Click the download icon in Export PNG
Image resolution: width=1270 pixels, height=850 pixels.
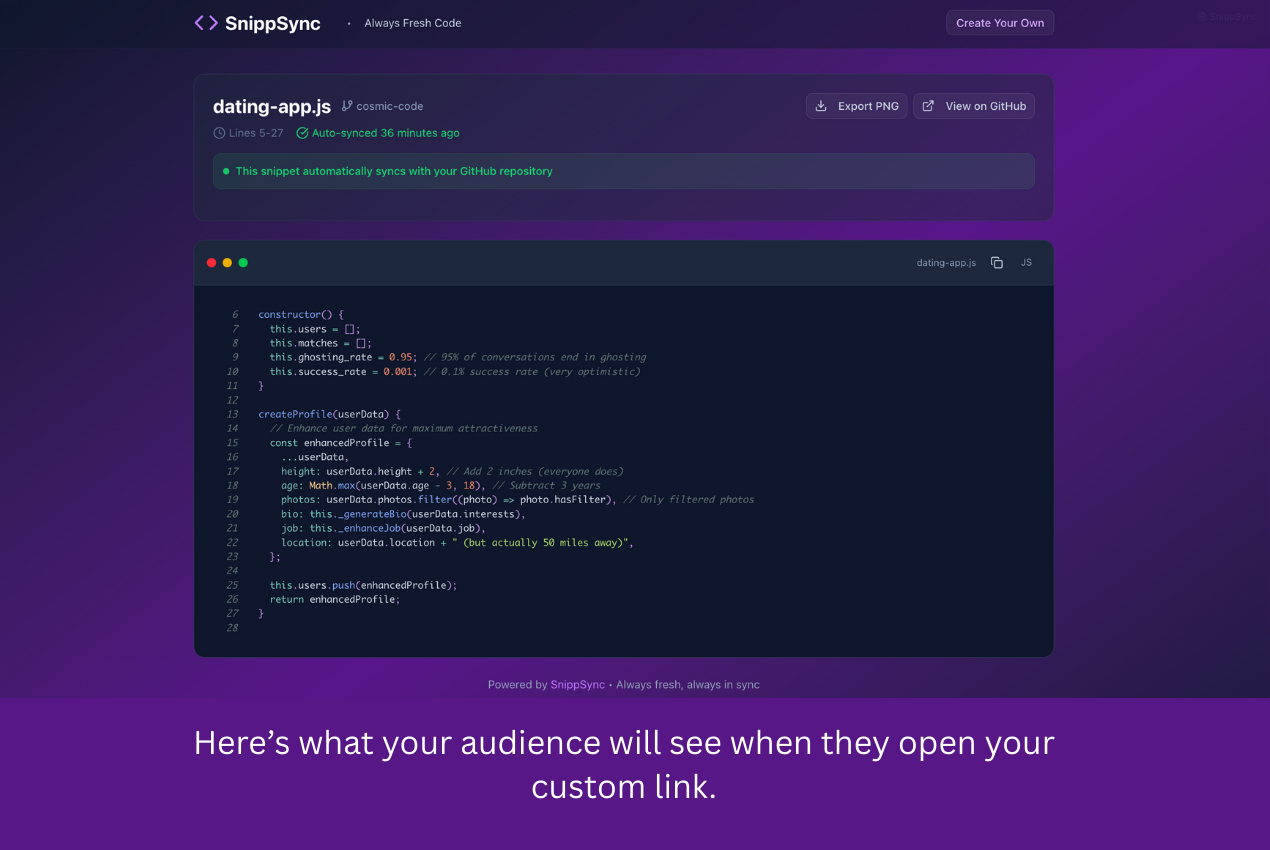click(821, 106)
